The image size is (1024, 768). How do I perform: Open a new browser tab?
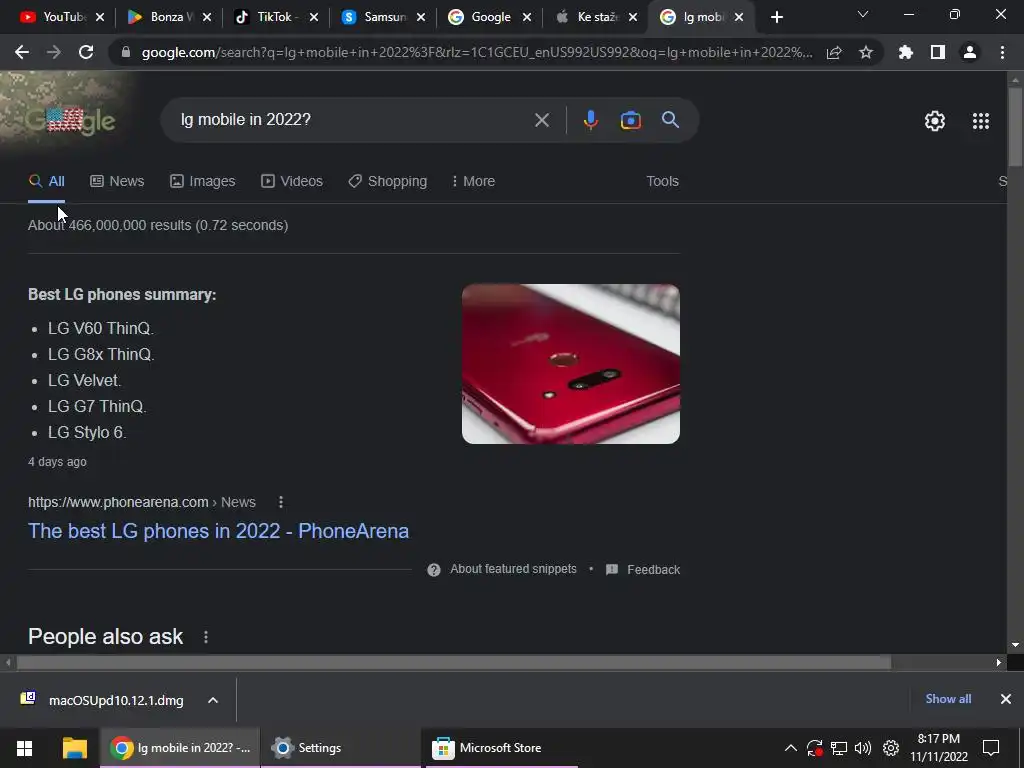pyautogui.click(x=776, y=18)
